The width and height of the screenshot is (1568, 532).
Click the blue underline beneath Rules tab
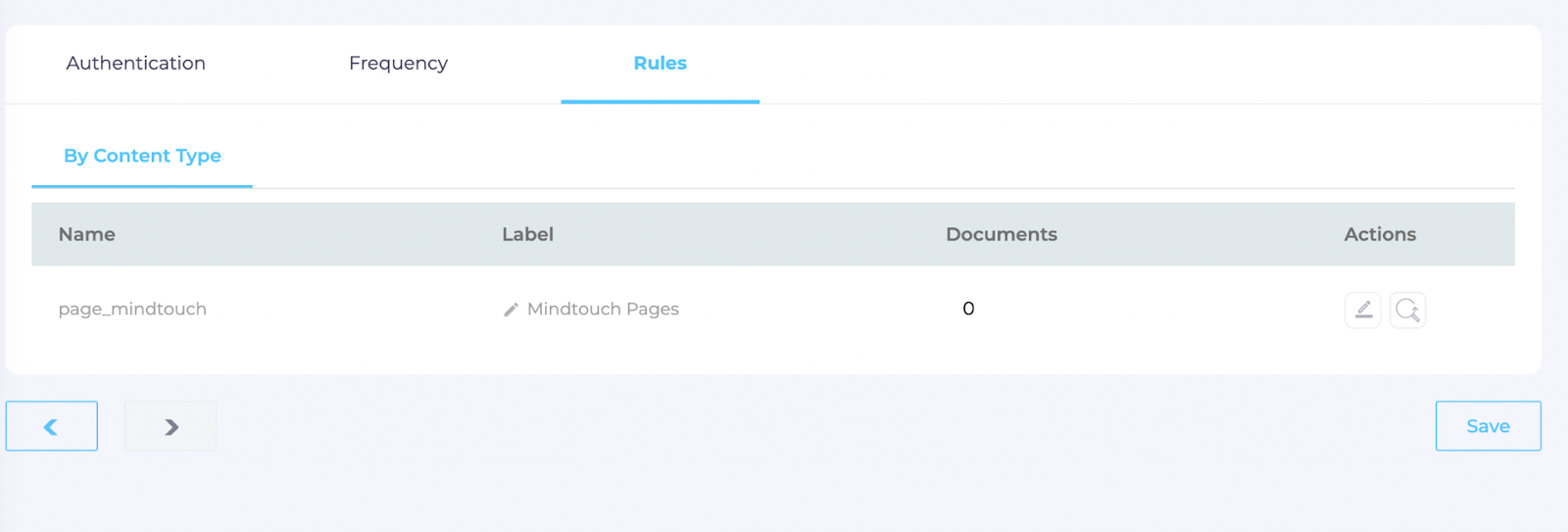point(660,101)
